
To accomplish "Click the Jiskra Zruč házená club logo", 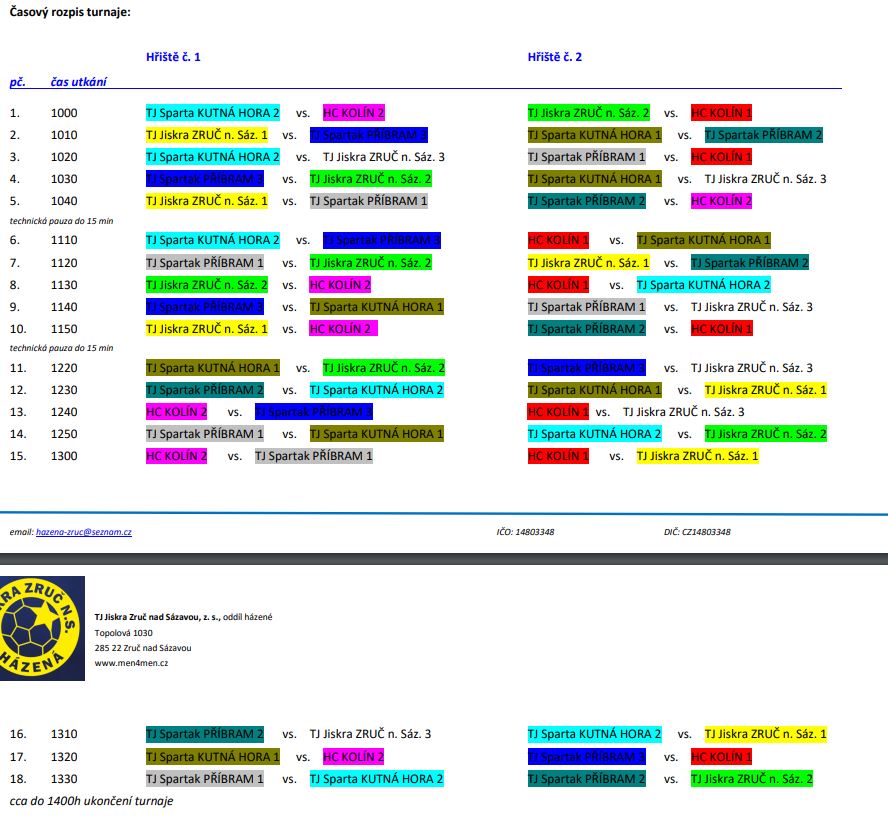I will 42,628.
